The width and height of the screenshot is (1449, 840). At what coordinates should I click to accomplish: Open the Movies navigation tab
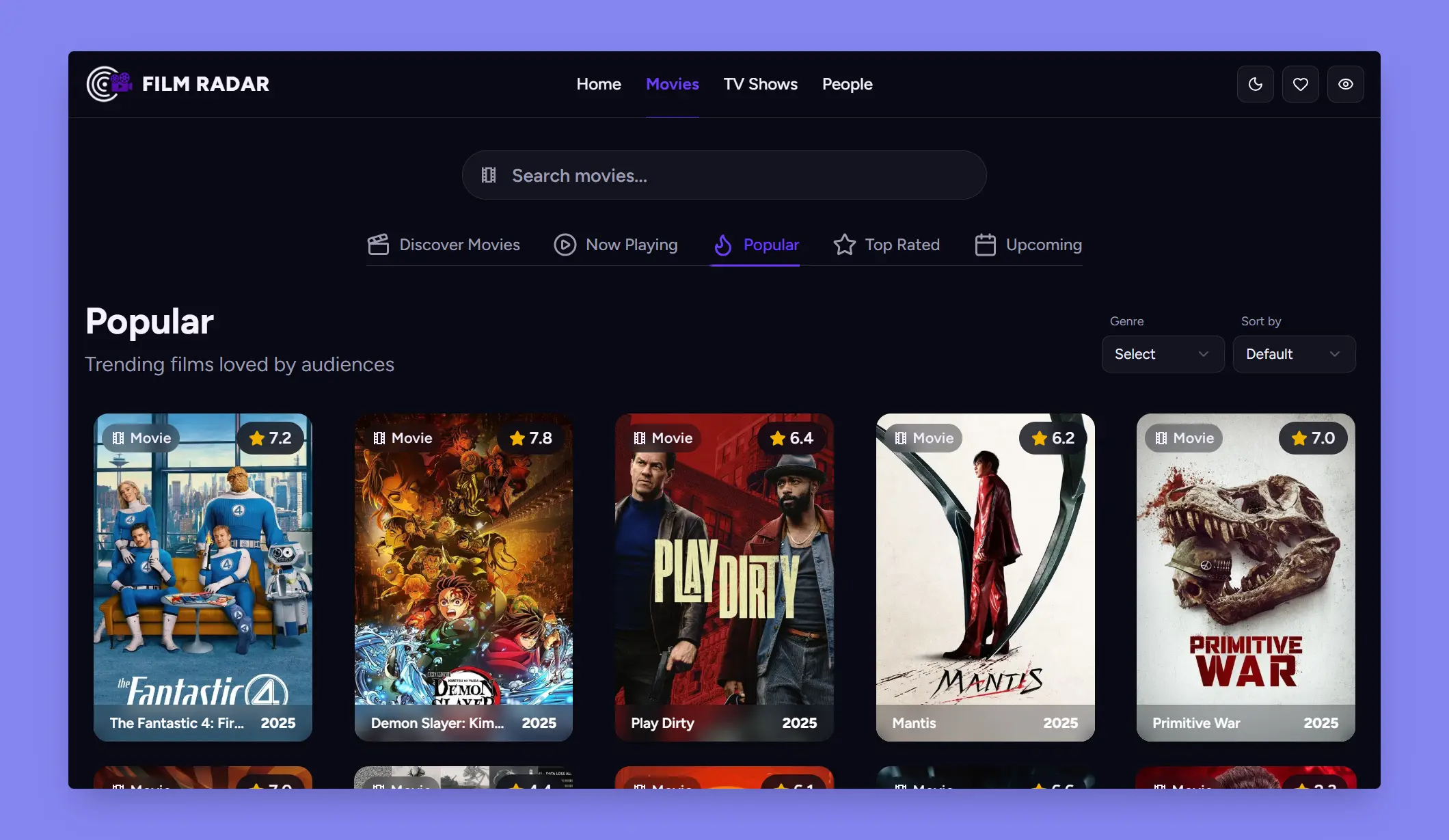(673, 83)
